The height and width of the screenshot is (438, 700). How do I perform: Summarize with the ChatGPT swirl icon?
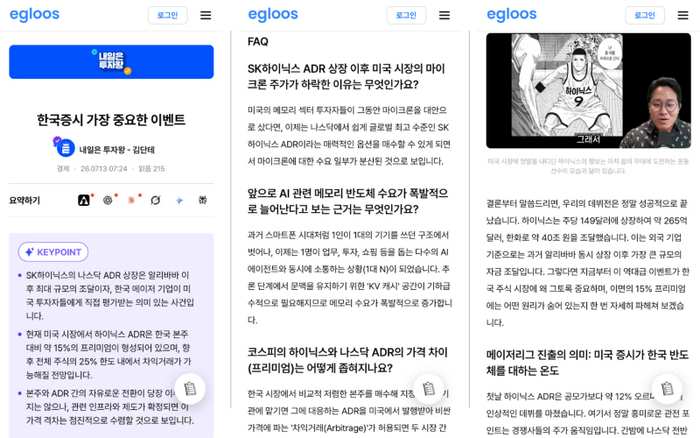tap(108, 200)
